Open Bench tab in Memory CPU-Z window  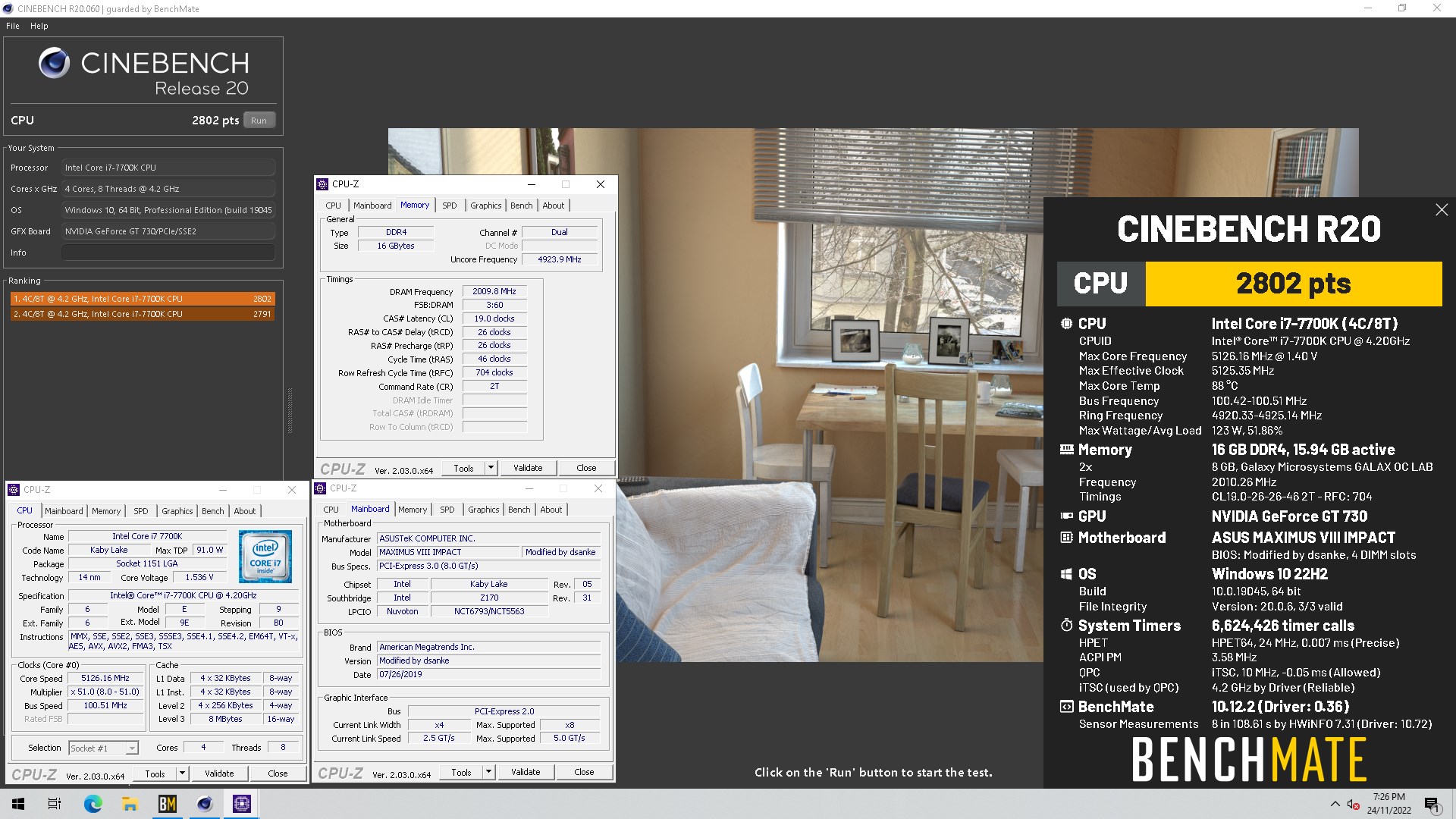pyautogui.click(x=522, y=206)
